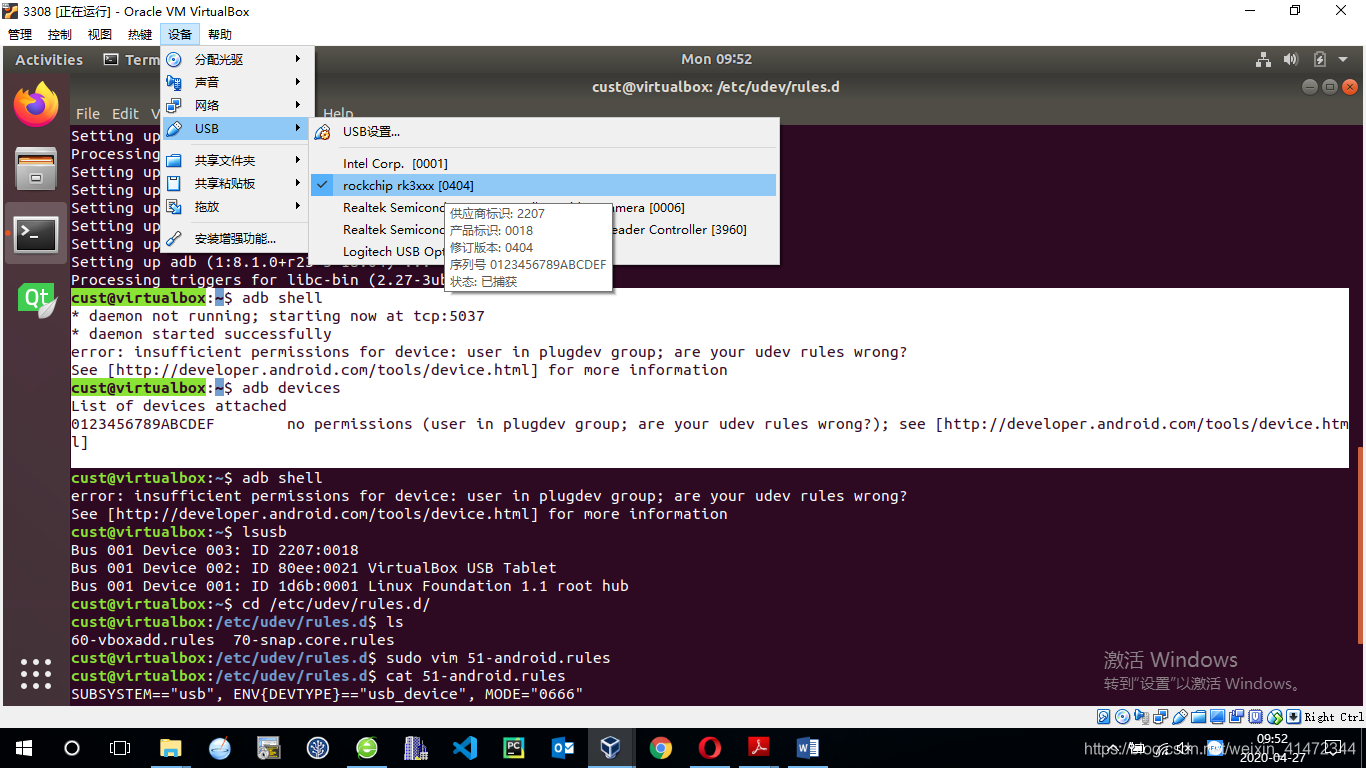Click the display settings status bar icon
Screen dimensions: 1366x768
coord(1218,716)
